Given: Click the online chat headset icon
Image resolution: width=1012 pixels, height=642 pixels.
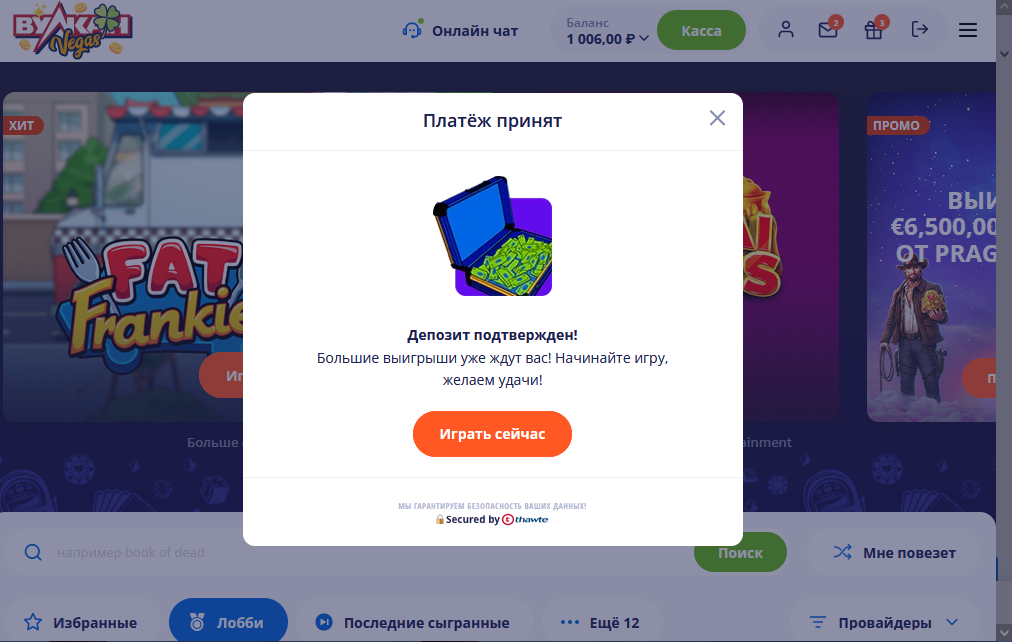Looking at the screenshot, I should (x=412, y=30).
